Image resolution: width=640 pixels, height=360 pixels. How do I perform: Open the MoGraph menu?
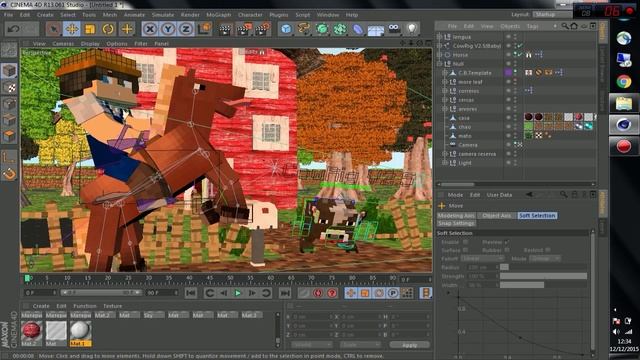coord(218,15)
